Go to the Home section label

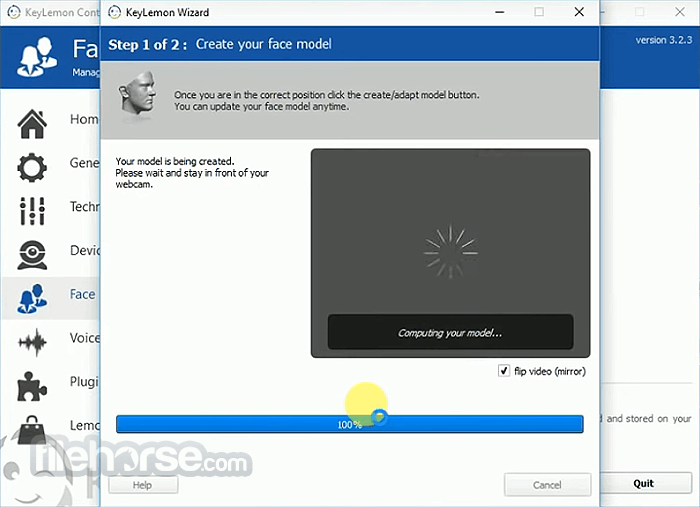84,119
